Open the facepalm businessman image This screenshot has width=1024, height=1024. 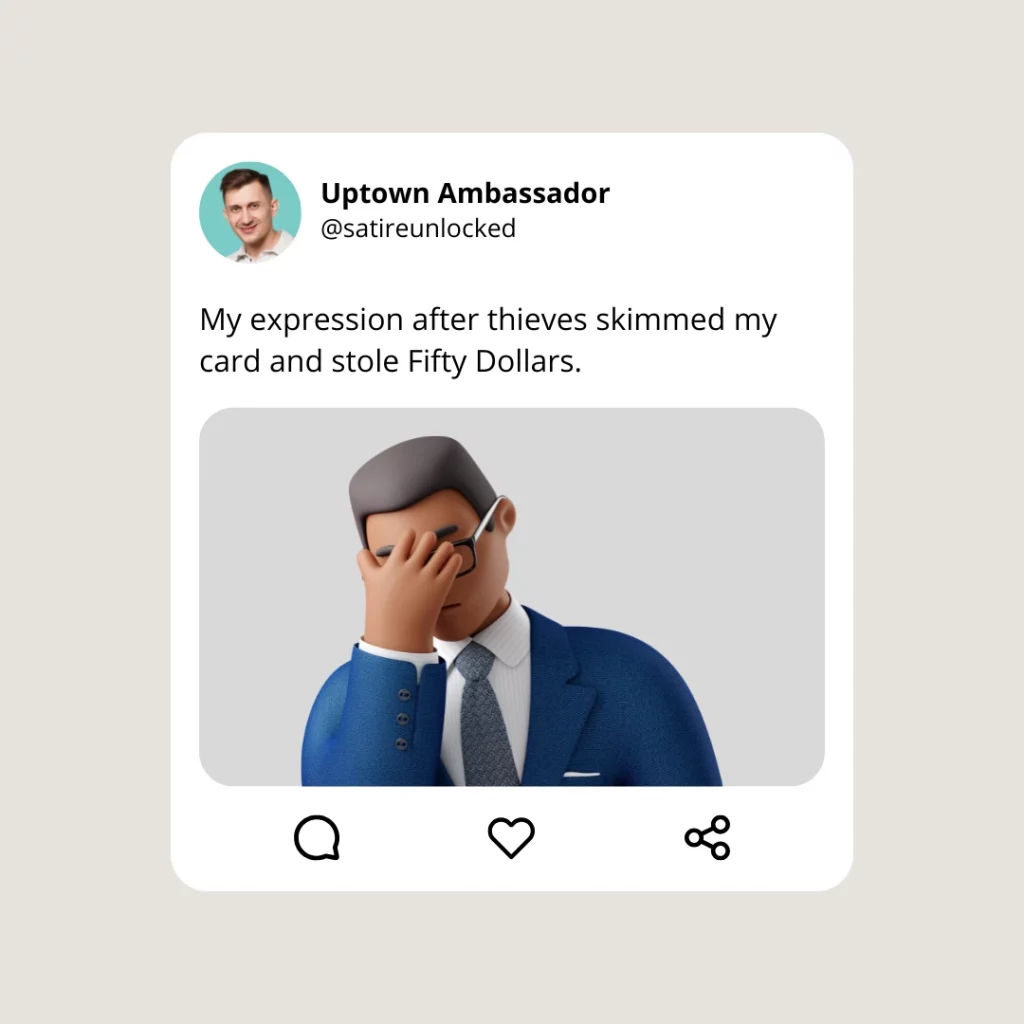[x=511, y=596]
